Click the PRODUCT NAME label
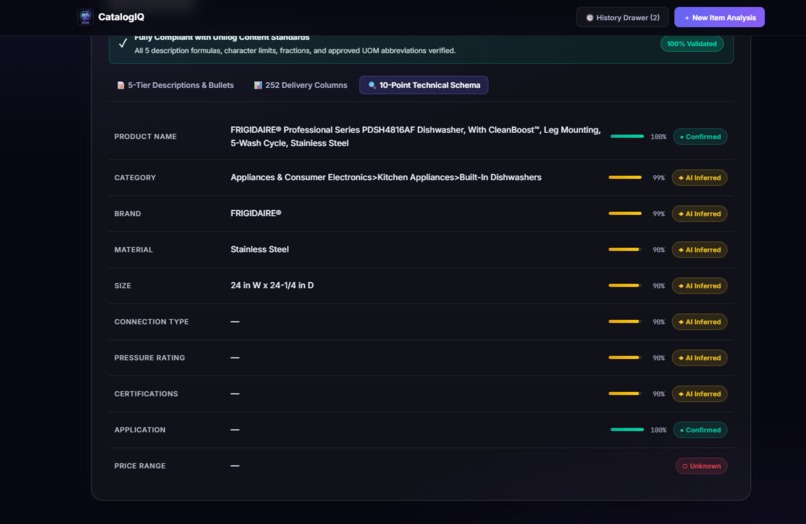The width and height of the screenshot is (806, 524). tap(145, 137)
